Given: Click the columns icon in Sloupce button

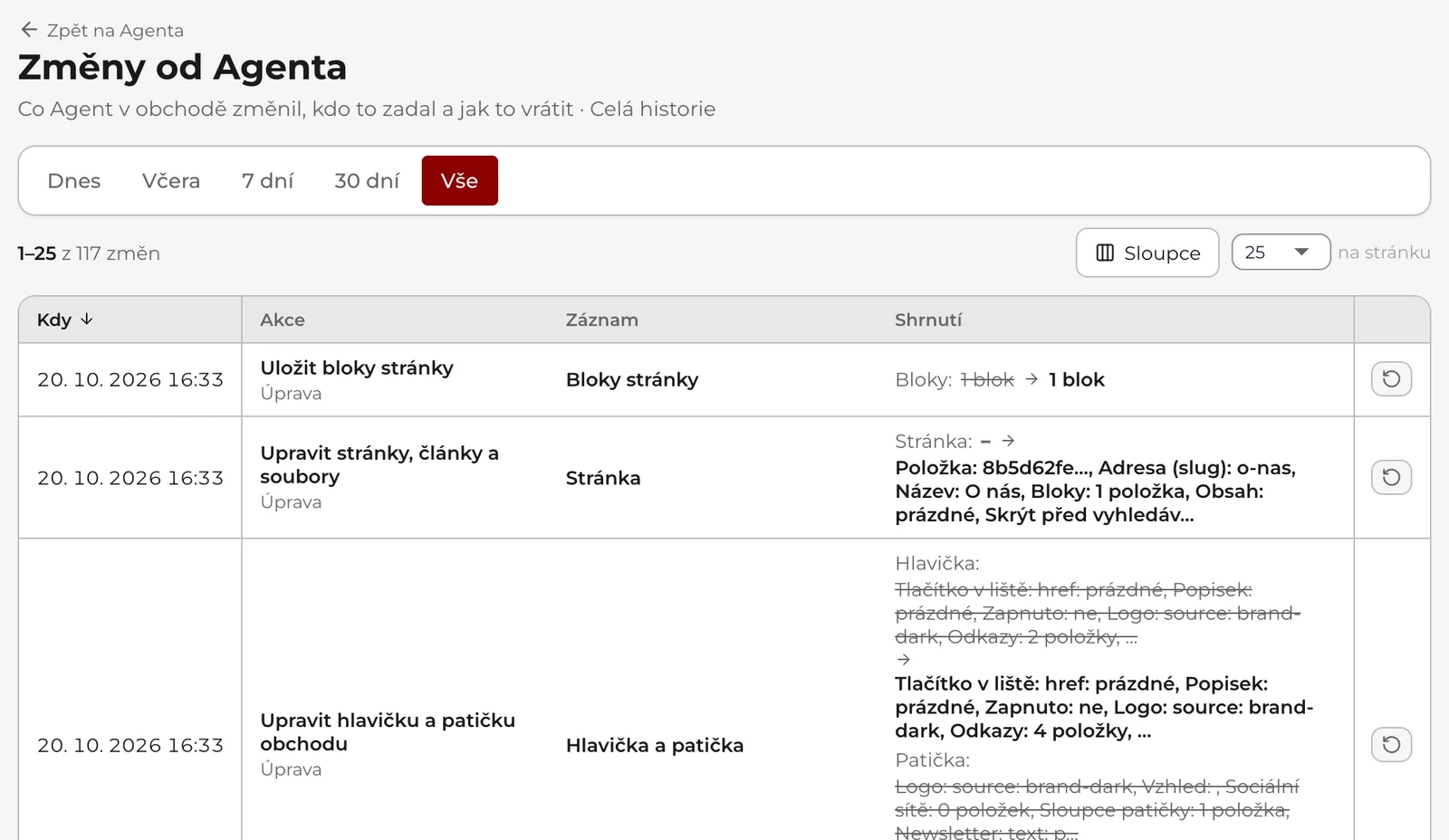Looking at the screenshot, I should (1104, 253).
